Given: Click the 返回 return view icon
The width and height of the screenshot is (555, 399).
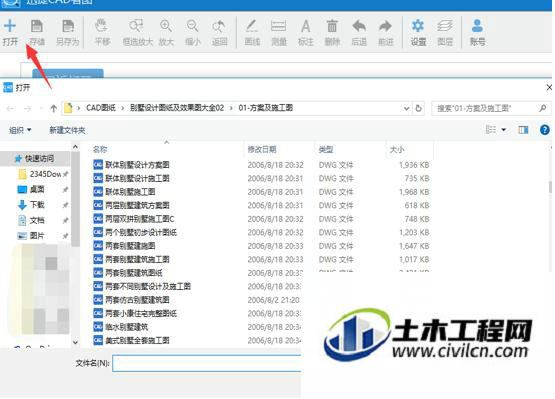Looking at the screenshot, I should coord(219,26).
